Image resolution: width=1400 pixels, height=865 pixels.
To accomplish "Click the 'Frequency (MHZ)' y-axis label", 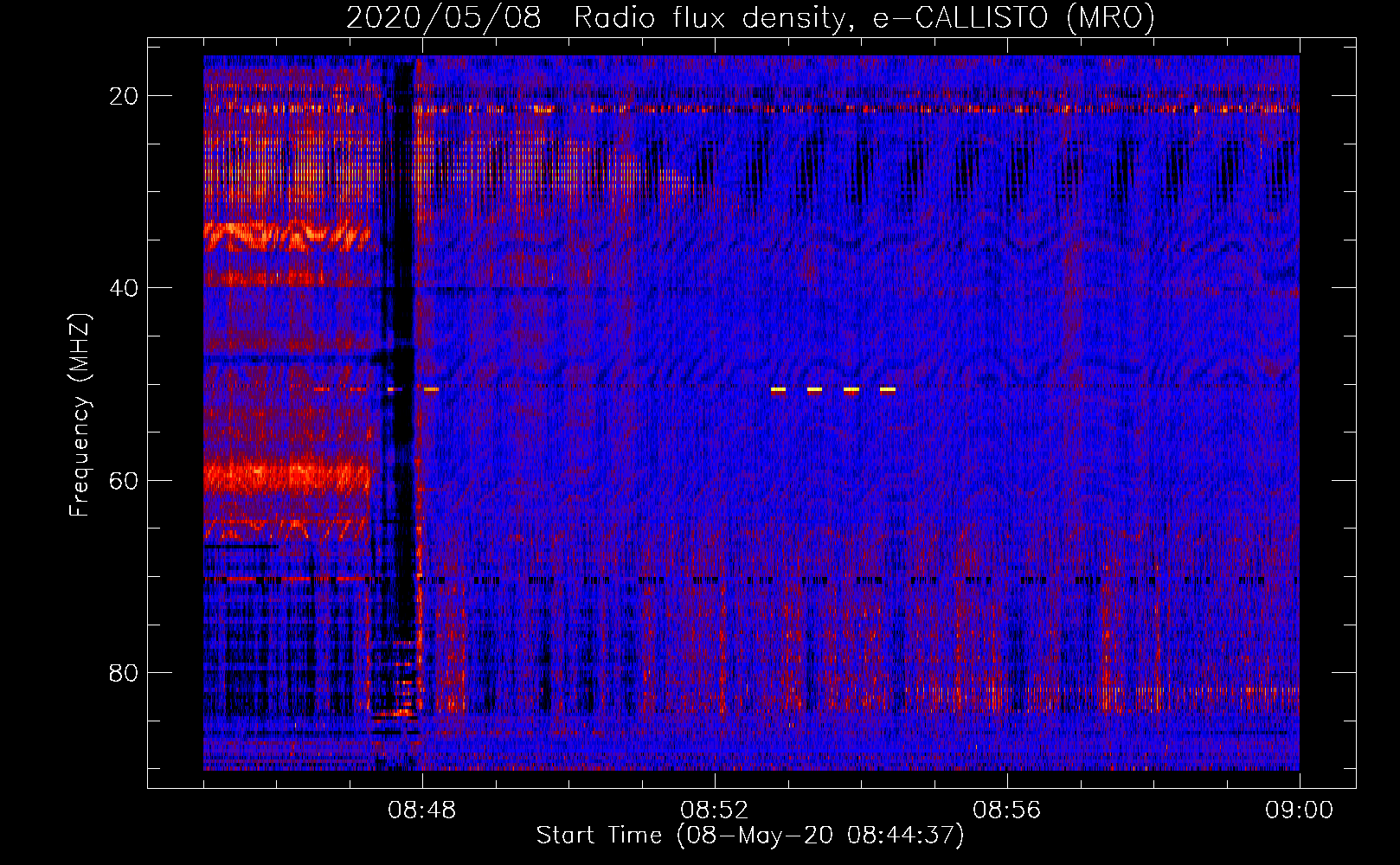I will [x=80, y=415].
